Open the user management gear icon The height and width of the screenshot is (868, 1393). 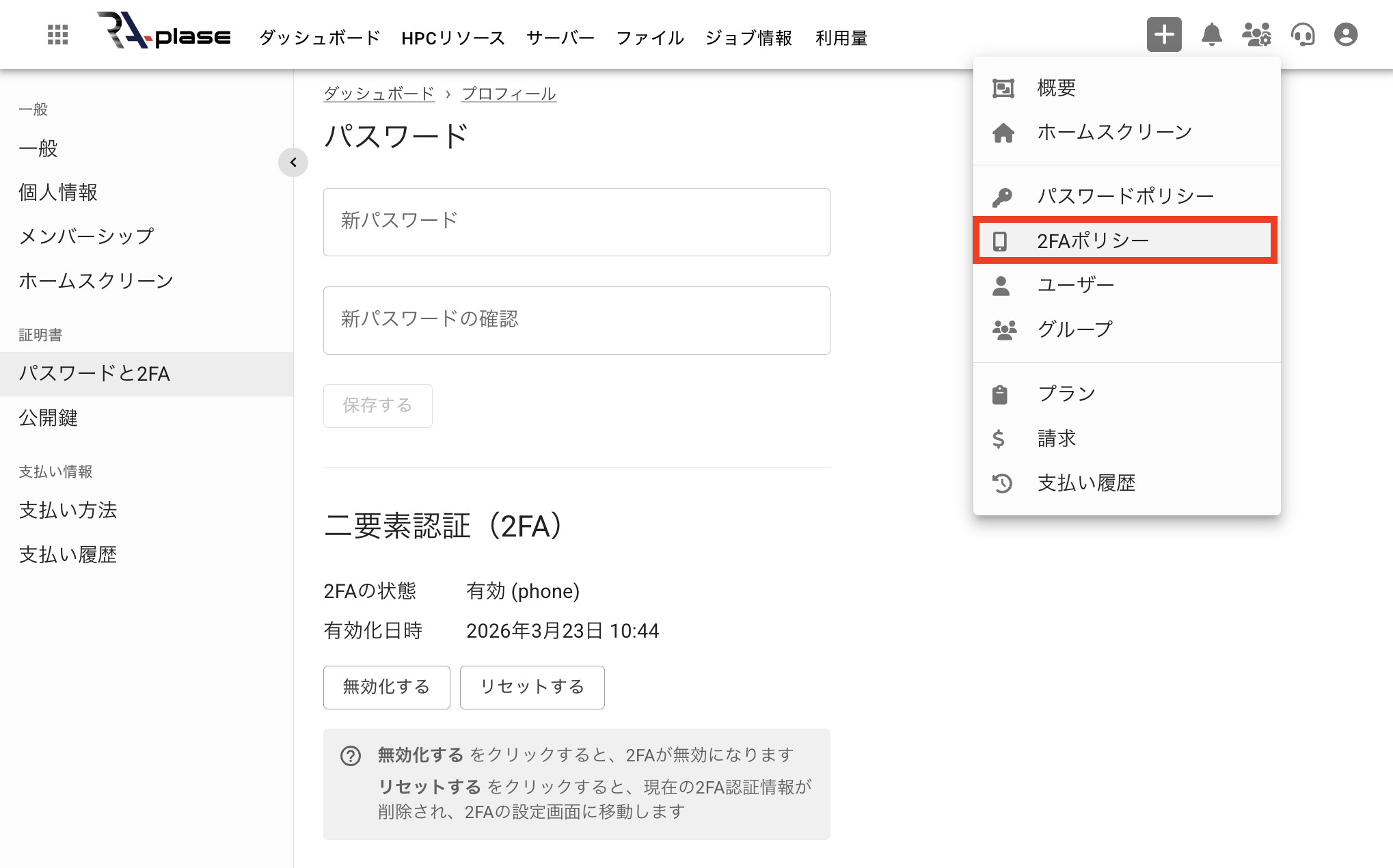[1258, 36]
